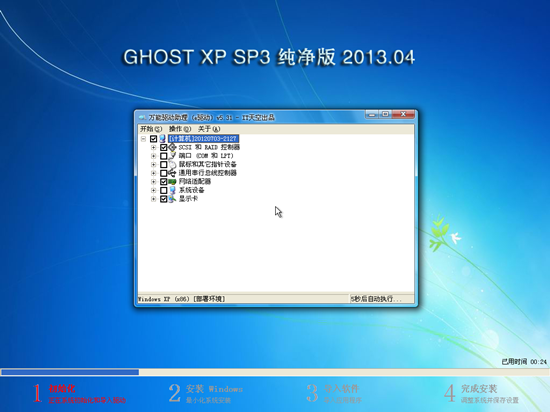
Task: Open the 关于(A) menu
Action: [209, 129]
